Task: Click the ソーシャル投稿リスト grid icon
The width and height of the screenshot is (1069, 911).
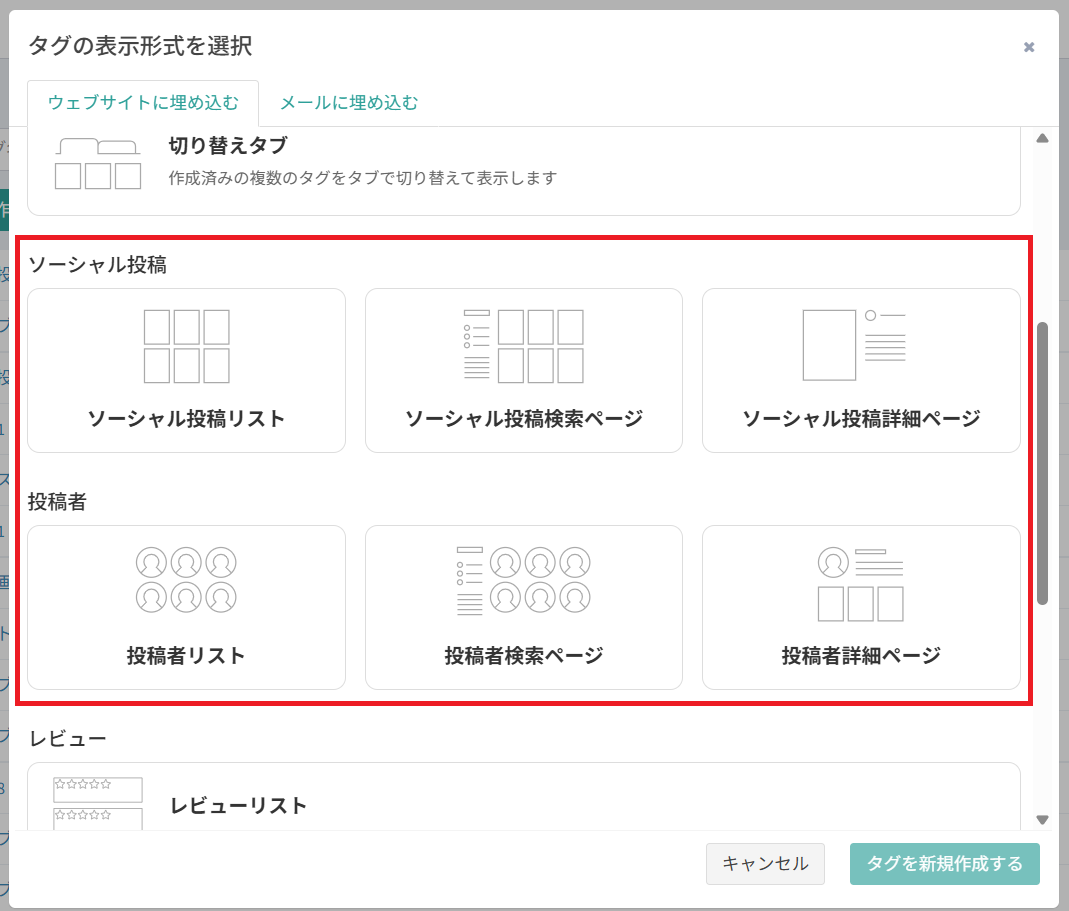Action: point(186,346)
